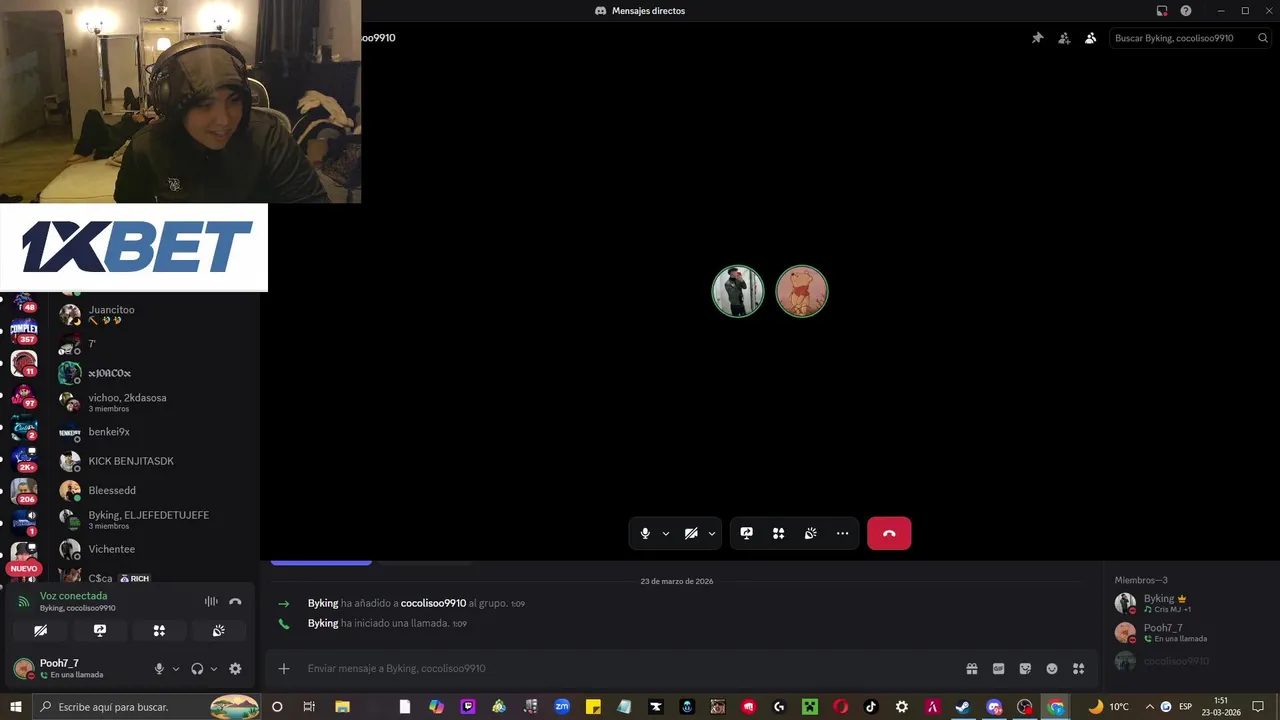Expand input device options beside user mic

(176, 669)
